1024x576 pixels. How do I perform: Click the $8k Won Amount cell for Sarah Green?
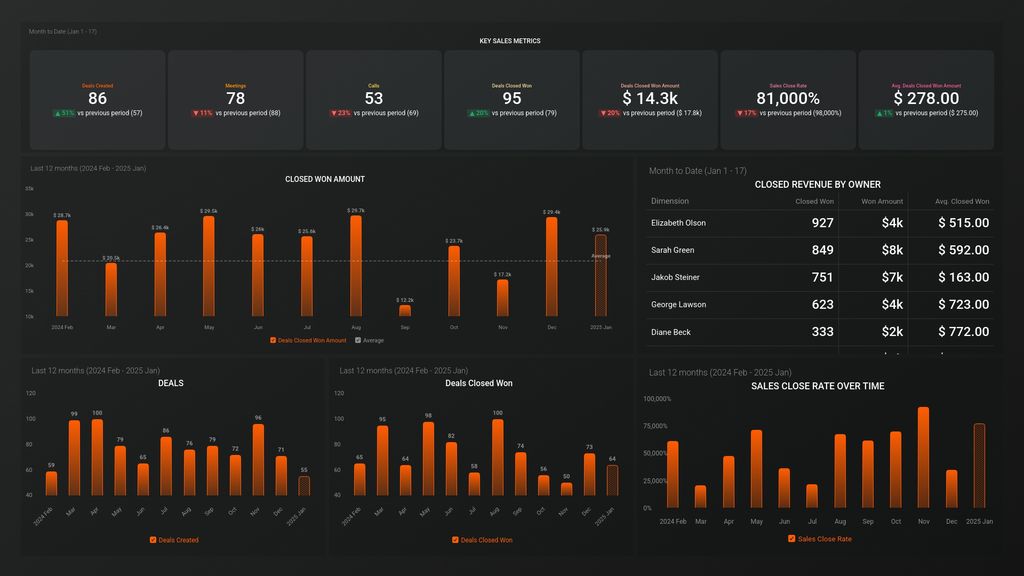tap(892, 250)
